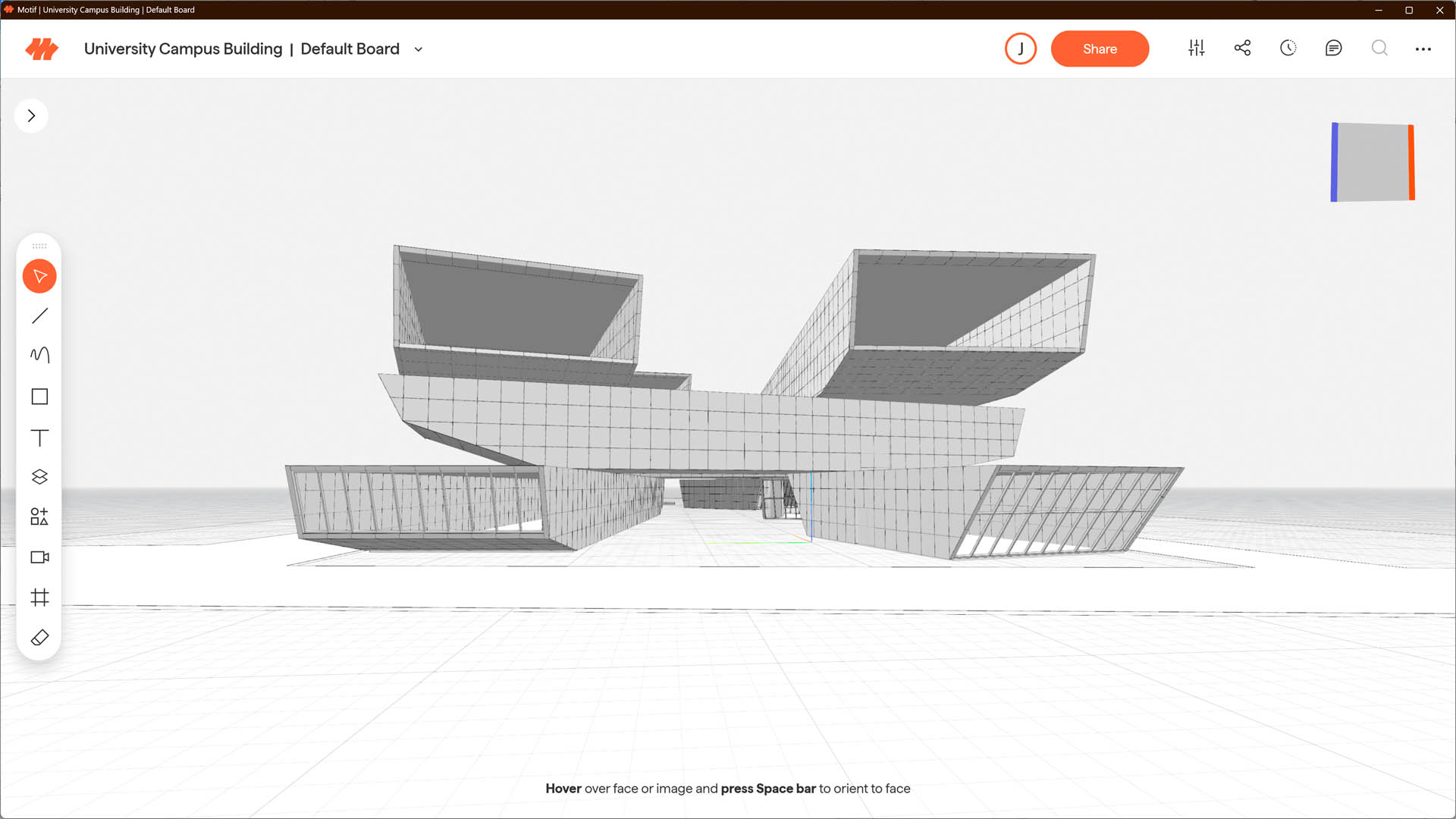Viewport: 1456px width, 819px height.
Task: Open the version history clock
Action: tap(1288, 49)
